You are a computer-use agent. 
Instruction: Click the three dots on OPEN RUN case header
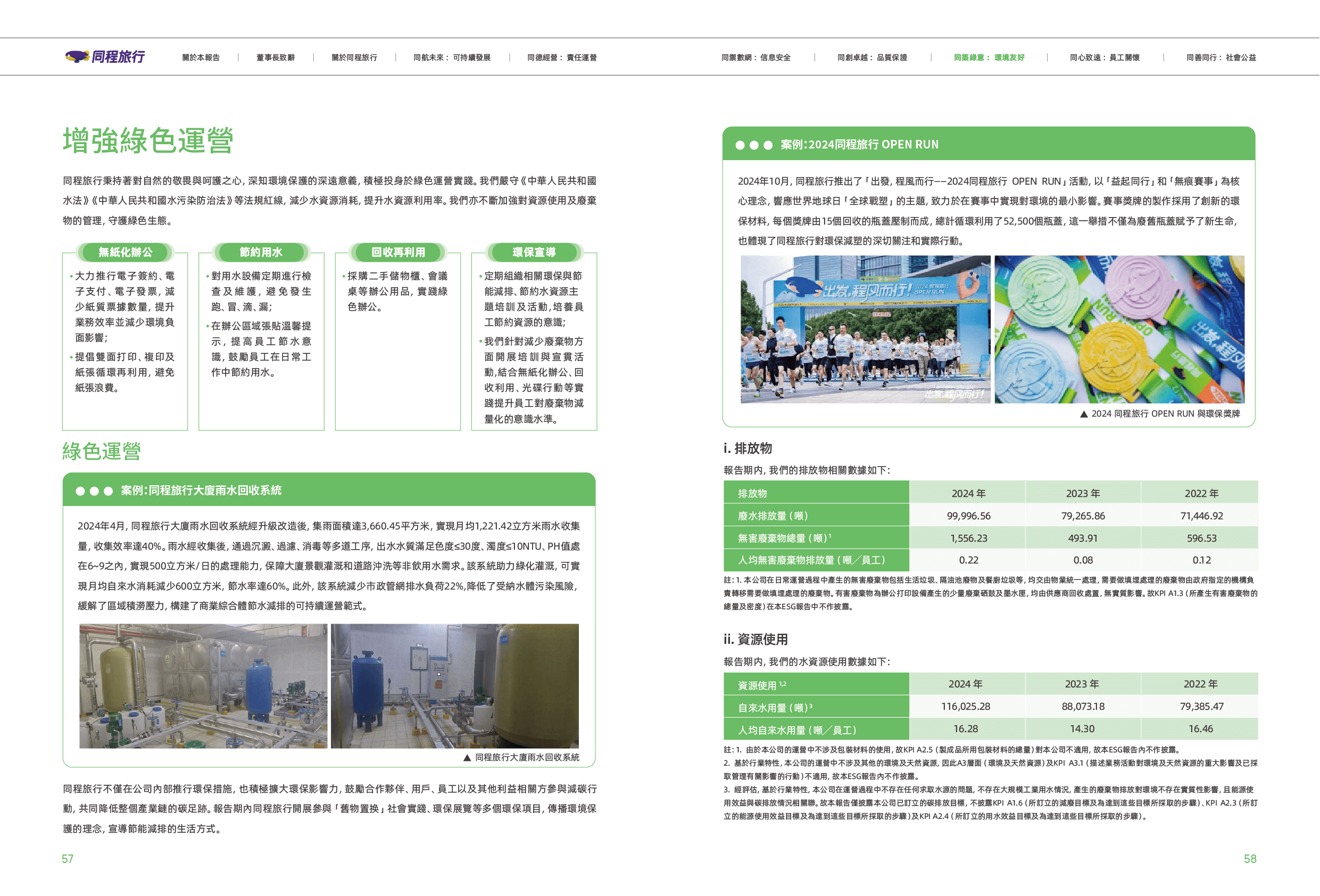click(x=754, y=145)
